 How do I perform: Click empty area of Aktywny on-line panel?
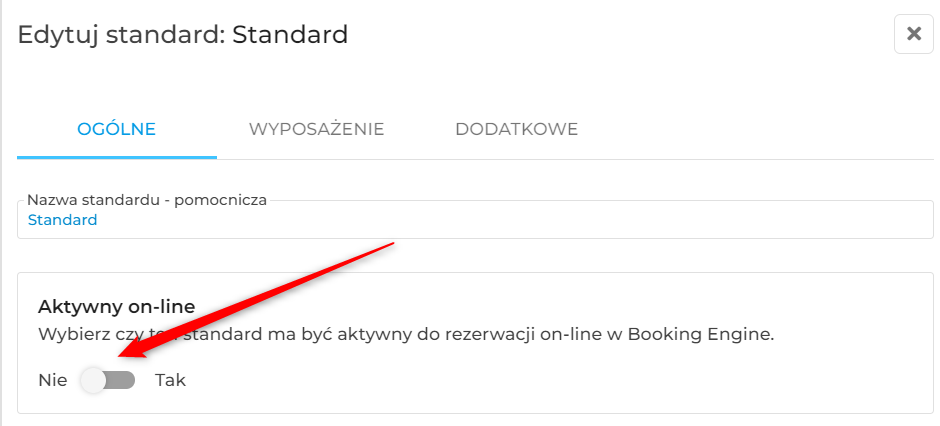[x=540, y=380]
